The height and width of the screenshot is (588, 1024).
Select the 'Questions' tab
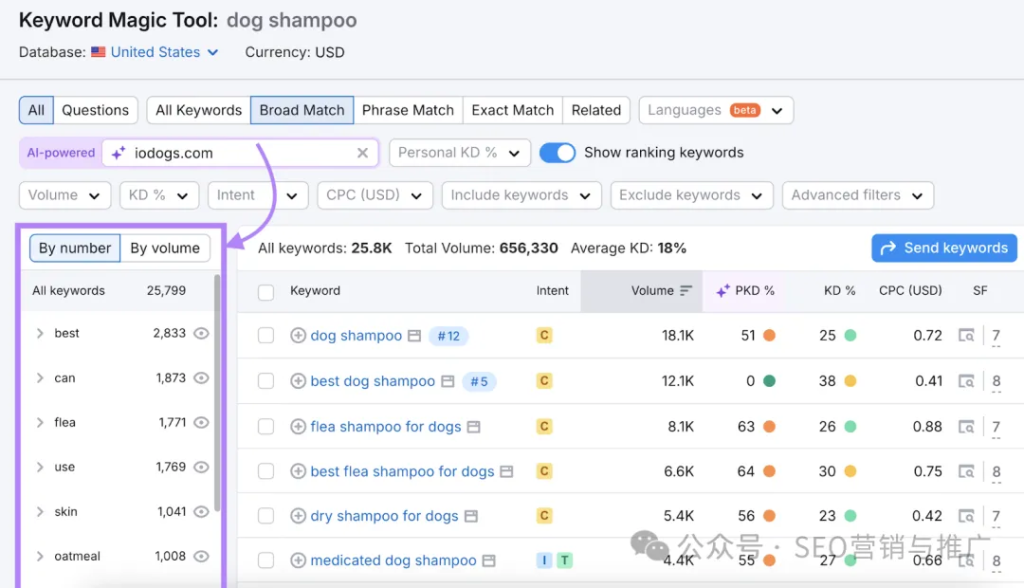click(x=95, y=110)
